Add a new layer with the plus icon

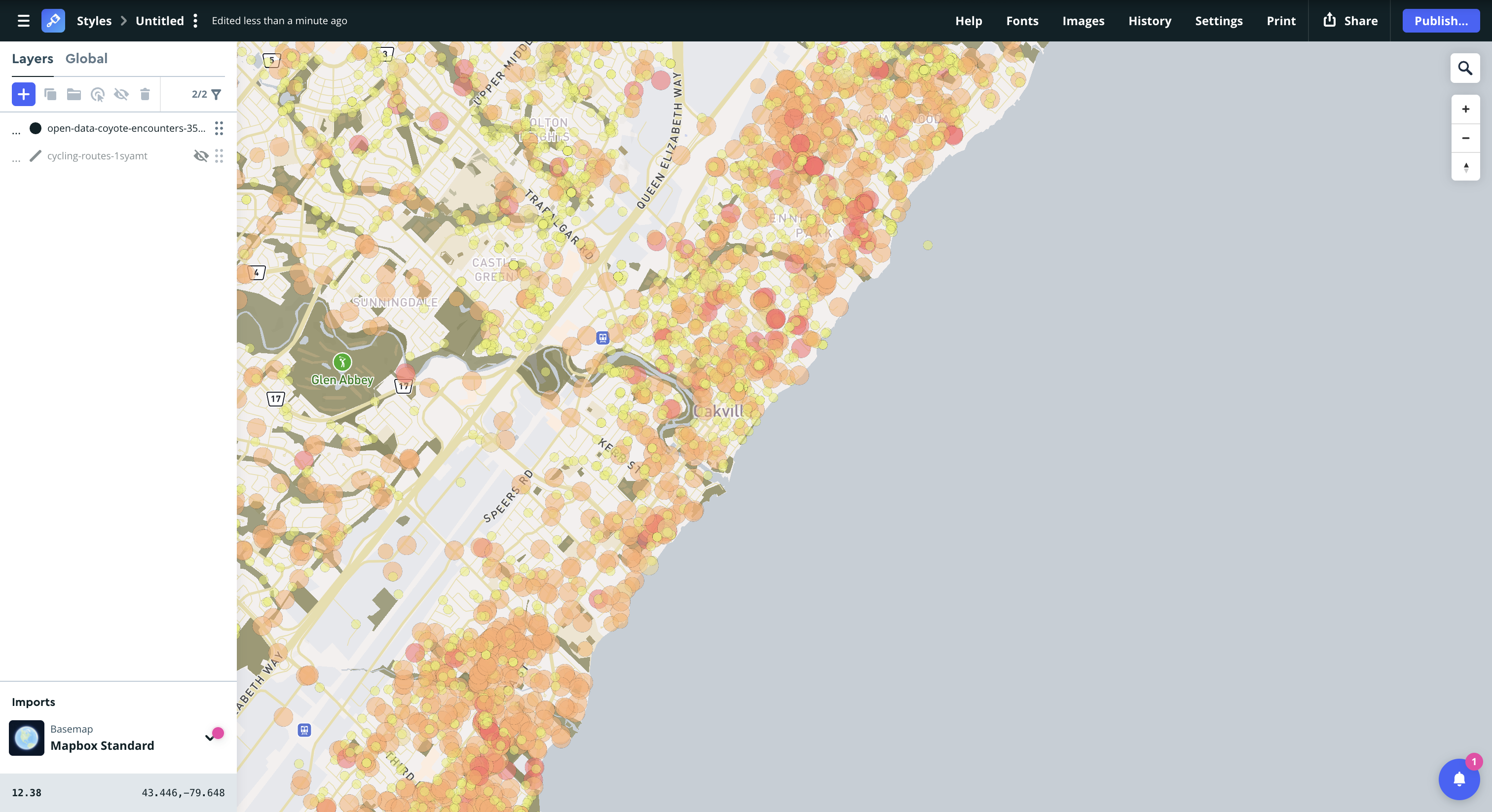[23, 94]
